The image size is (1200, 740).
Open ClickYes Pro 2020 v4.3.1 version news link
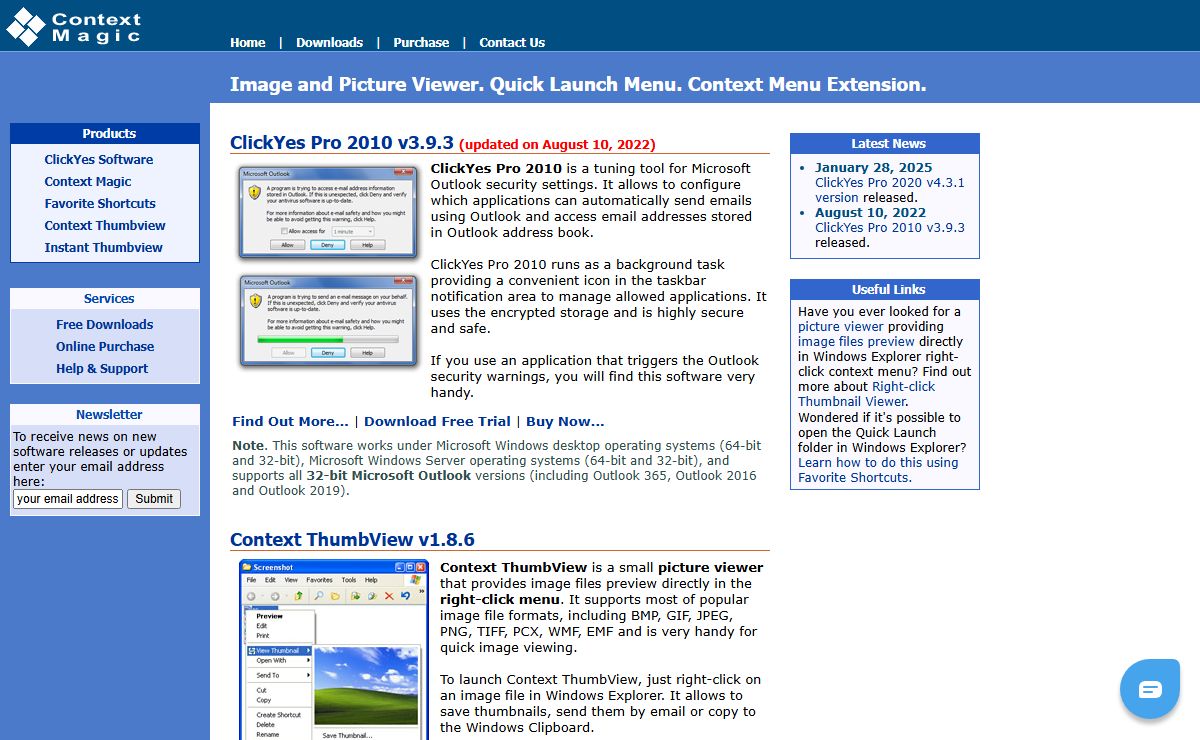pos(890,190)
